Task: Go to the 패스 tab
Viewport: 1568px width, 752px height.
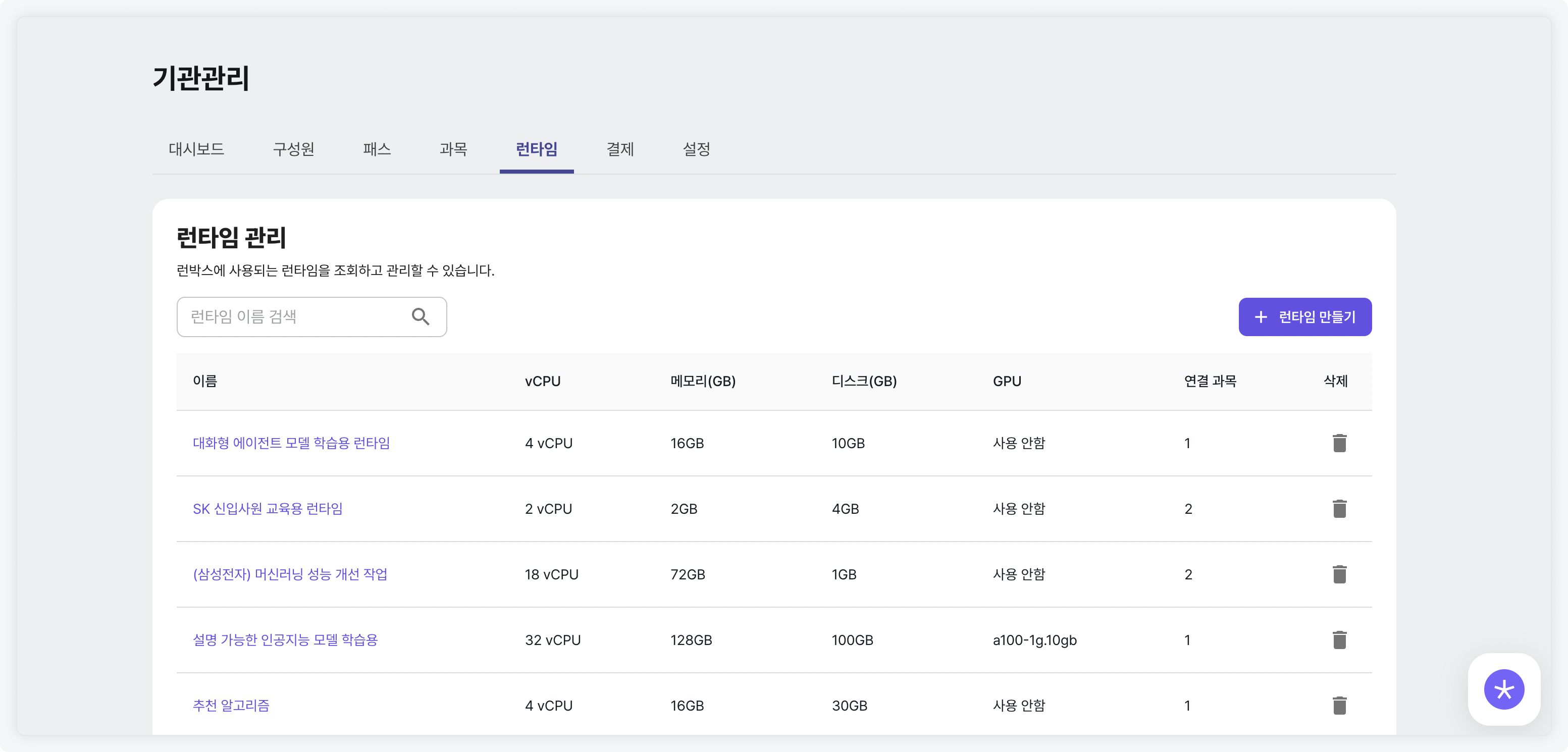Action: click(x=377, y=149)
